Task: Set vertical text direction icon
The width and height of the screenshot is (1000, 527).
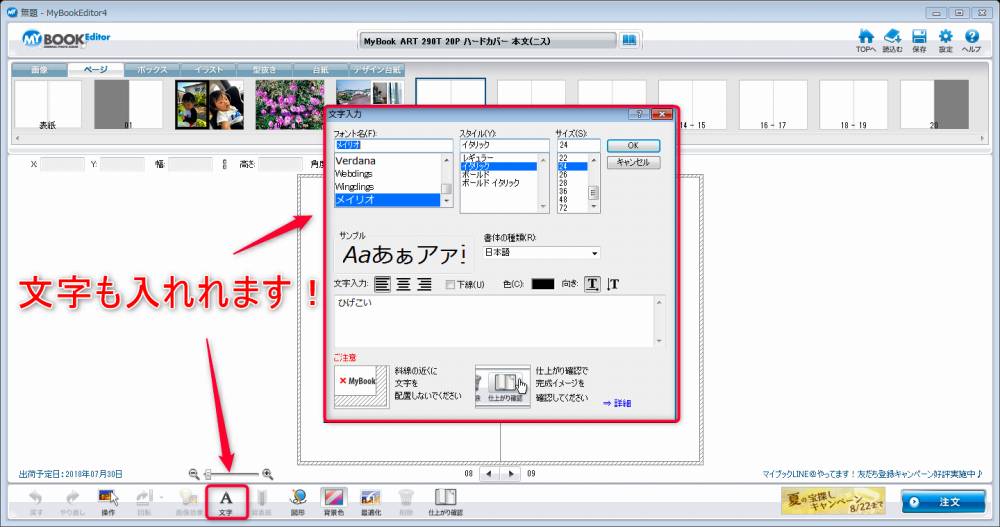Action: click(613, 284)
